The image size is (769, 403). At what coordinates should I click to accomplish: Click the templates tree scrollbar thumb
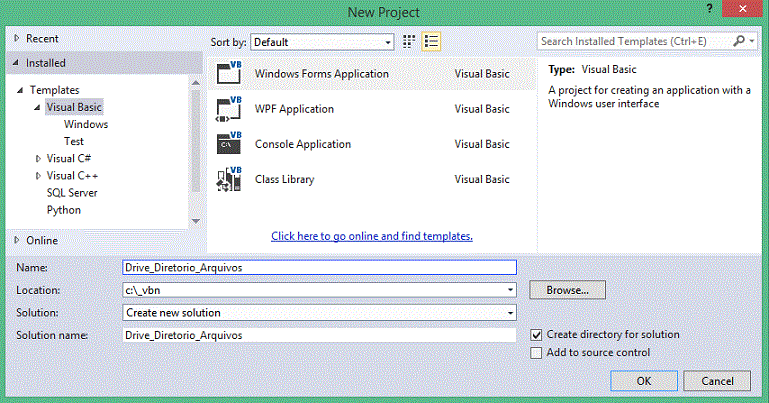(196, 140)
